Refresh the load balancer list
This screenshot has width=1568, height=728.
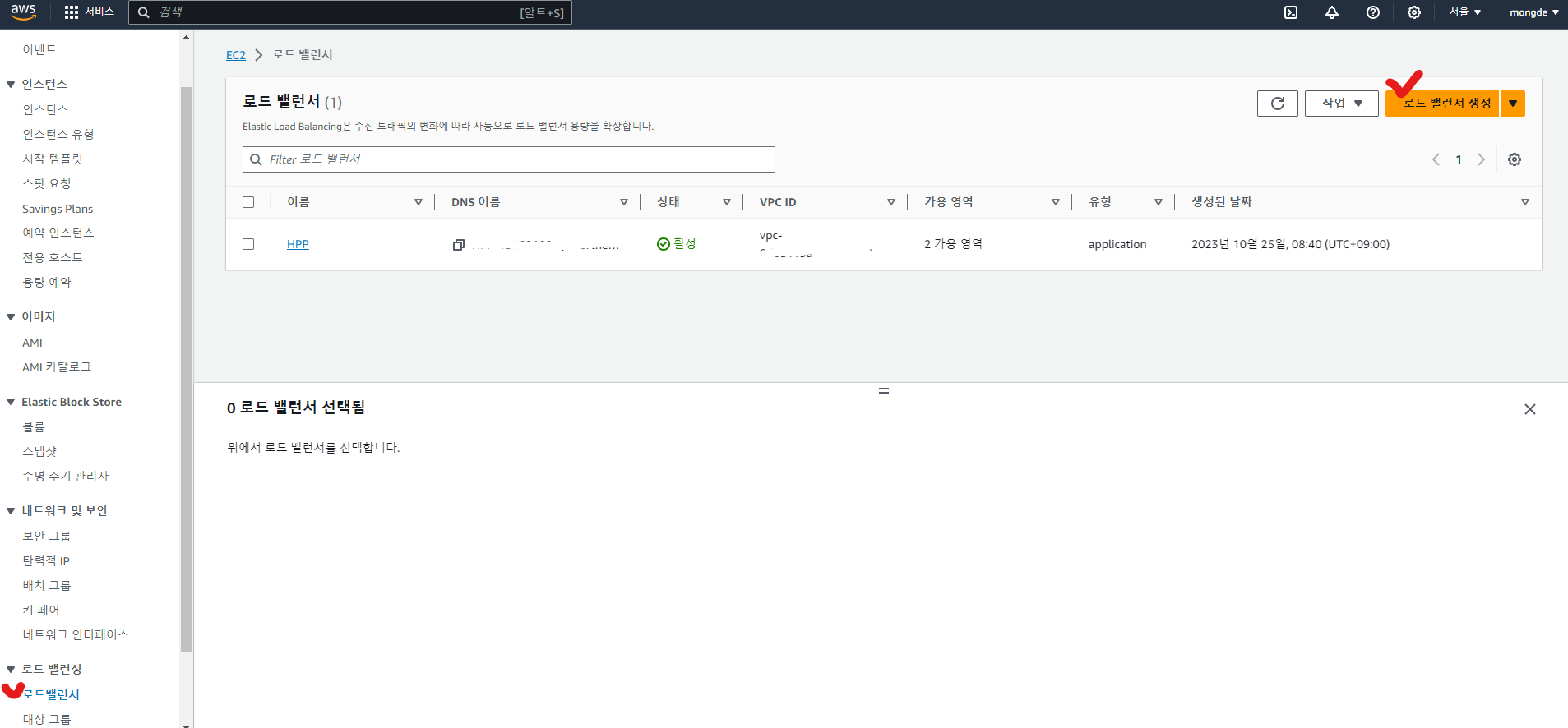coord(1278,104)
